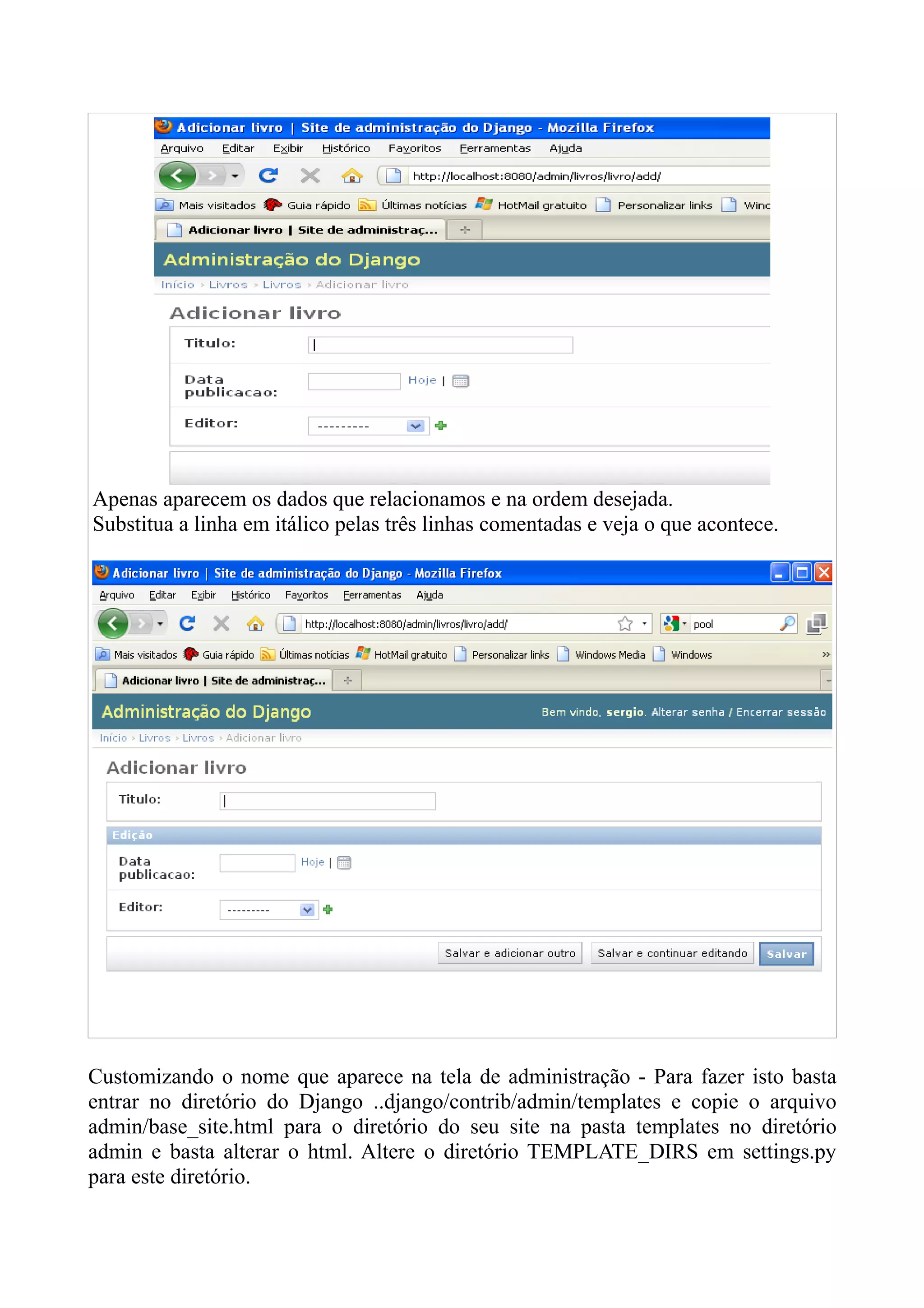
Task: Open search engine selector in lower window
Action: click(x=675, y=624)
